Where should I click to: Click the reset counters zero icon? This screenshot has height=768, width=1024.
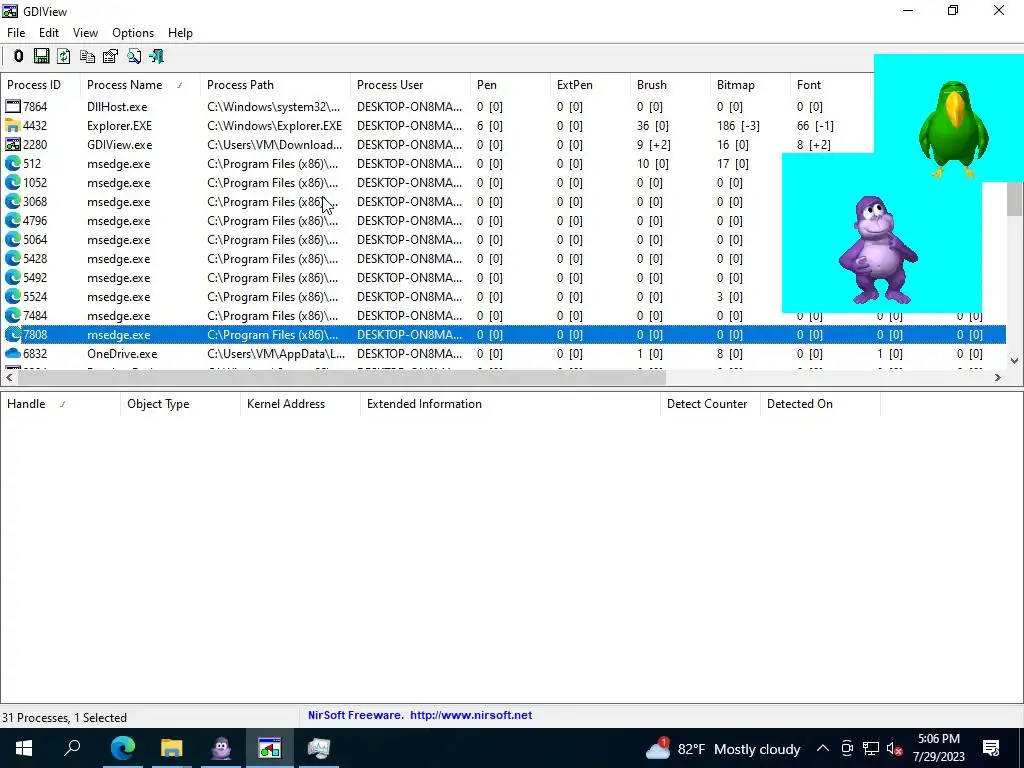tap(18, 56)
